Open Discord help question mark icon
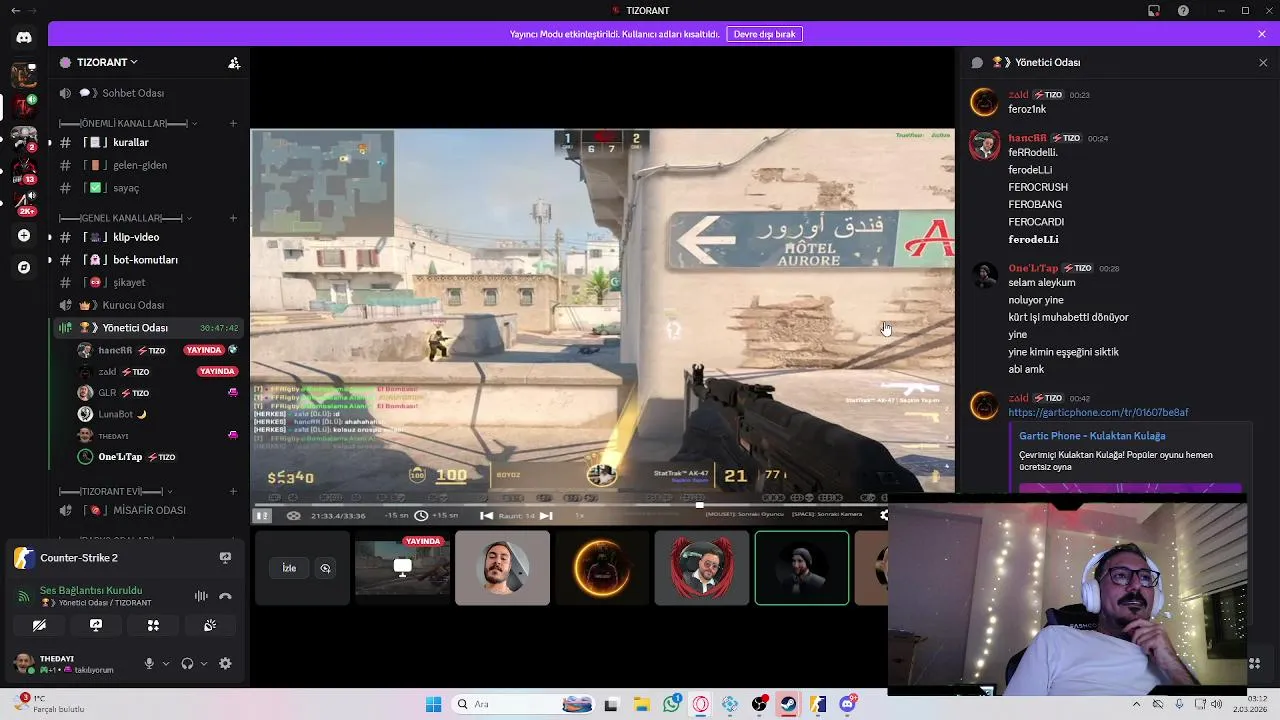Image resolution: width=1280 pixels, height=720 pixels. pos(1184,11)
